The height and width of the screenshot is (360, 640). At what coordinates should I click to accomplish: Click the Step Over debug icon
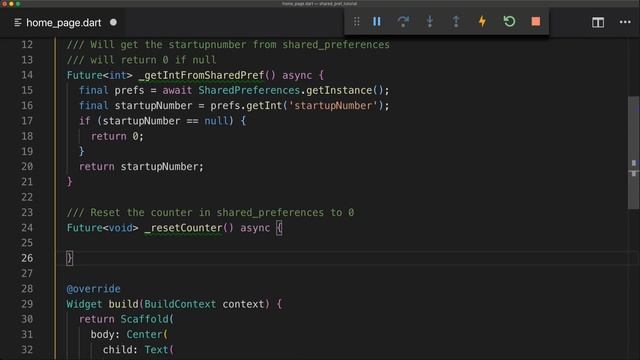coord(403,22)
